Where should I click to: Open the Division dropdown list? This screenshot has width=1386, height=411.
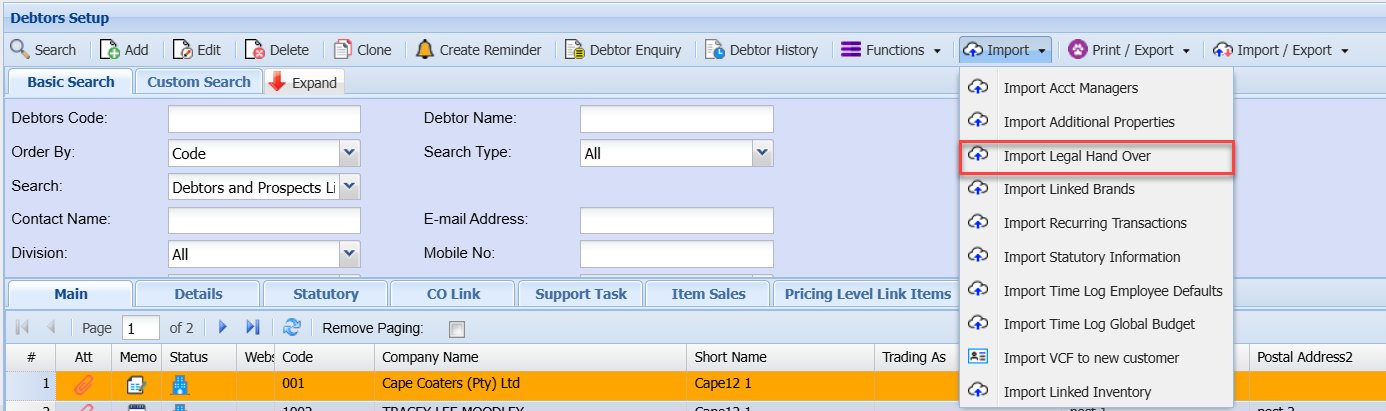pos(349,254)
